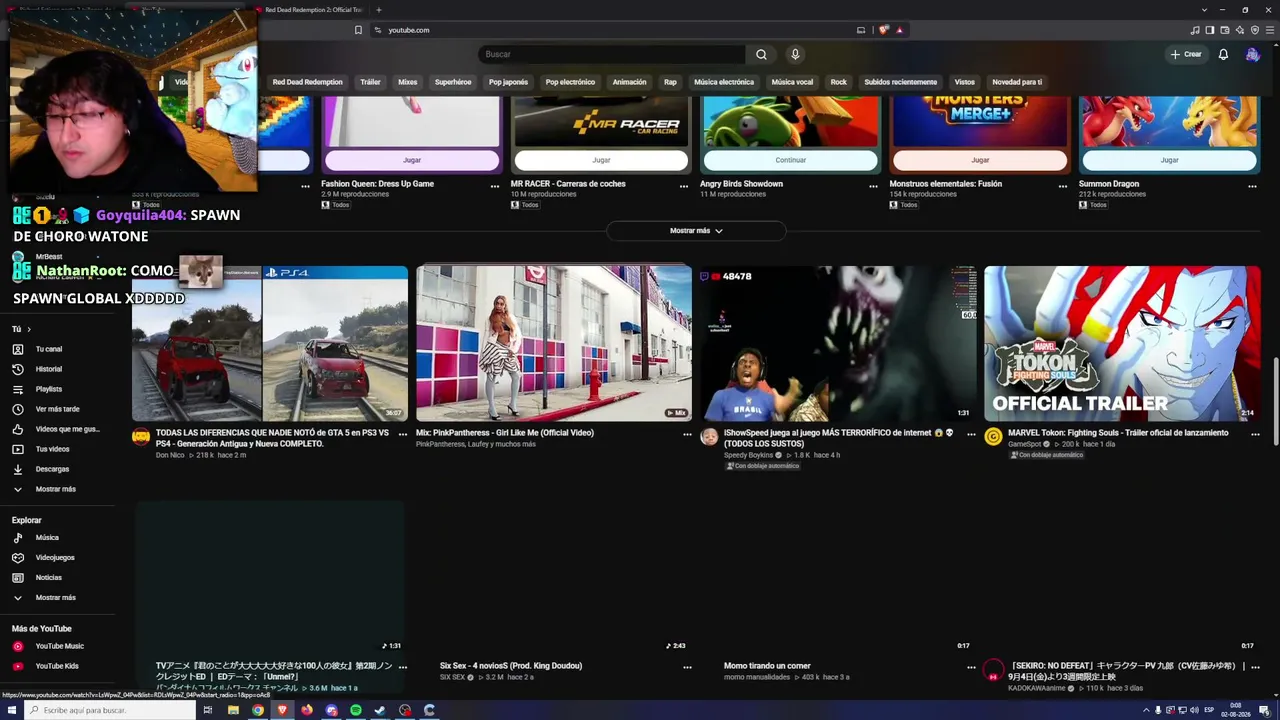Open the Brave Shields icon in address bar
Viewport: 1280px width, 720px height.
point(884,30)
